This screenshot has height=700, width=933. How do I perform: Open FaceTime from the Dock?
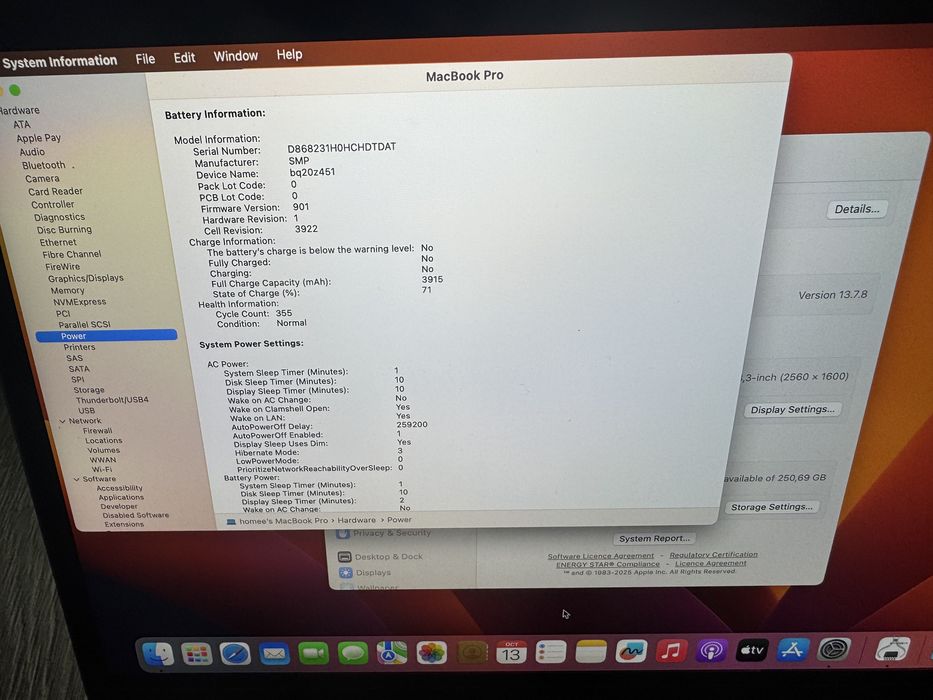314,653
